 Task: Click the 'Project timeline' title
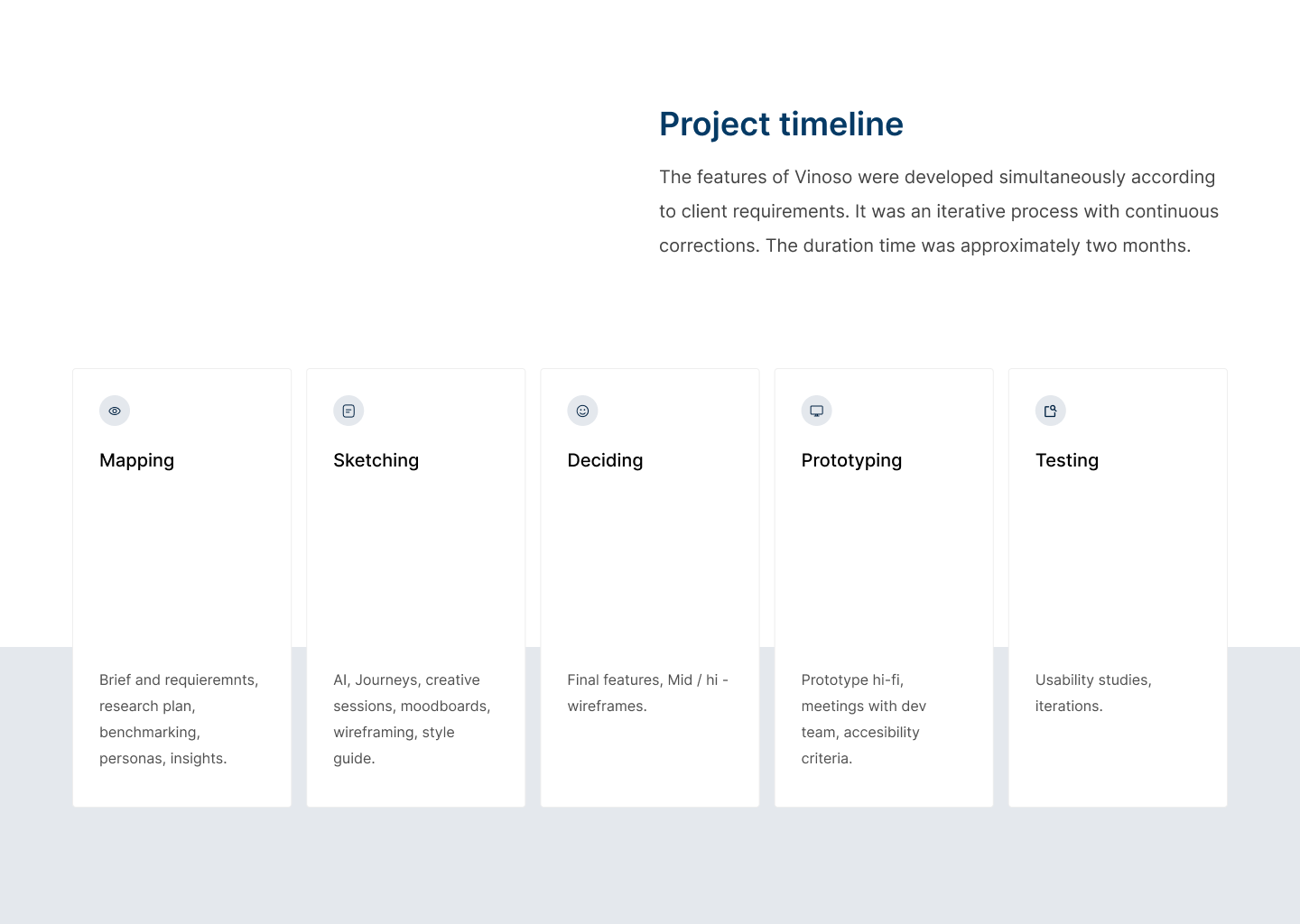coord(781,124)
